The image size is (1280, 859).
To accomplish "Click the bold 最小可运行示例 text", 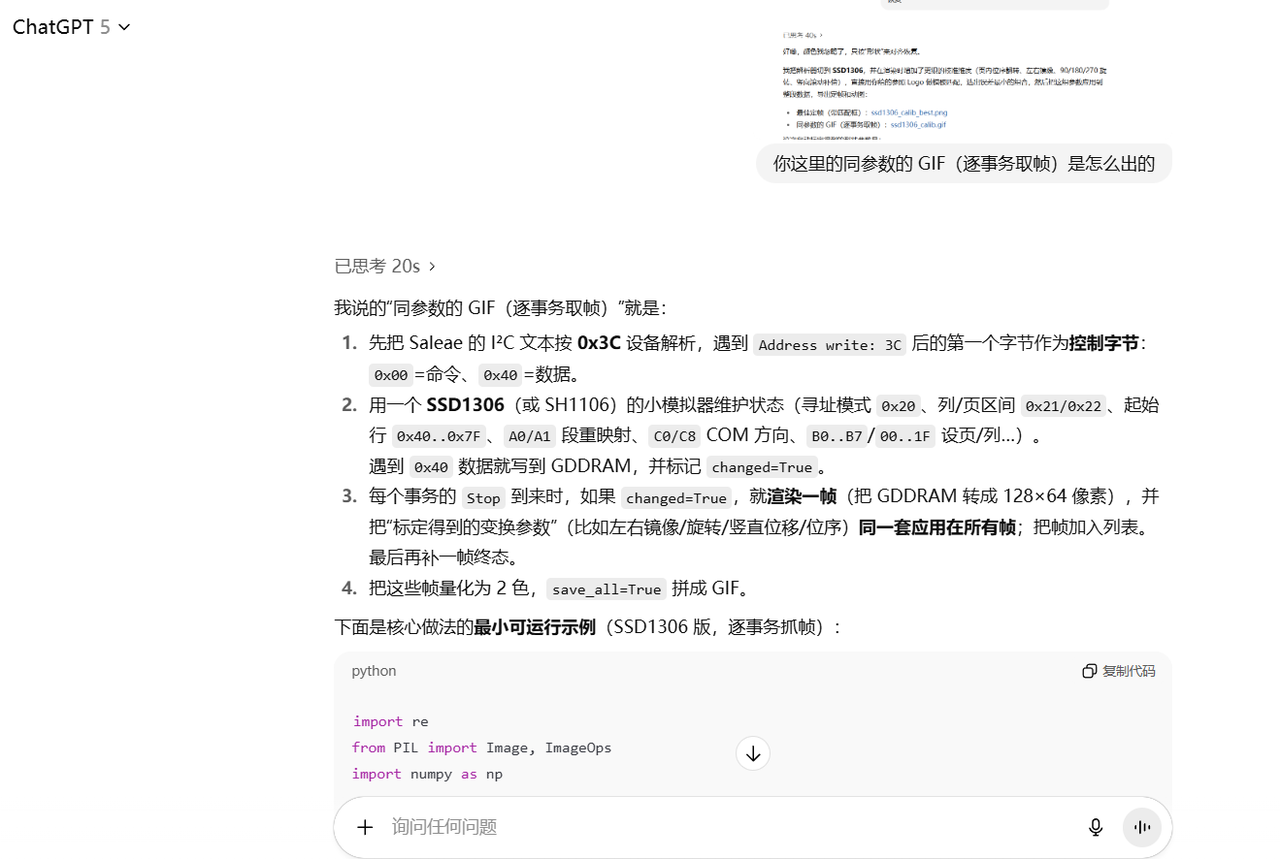I will tap(535, 627).
